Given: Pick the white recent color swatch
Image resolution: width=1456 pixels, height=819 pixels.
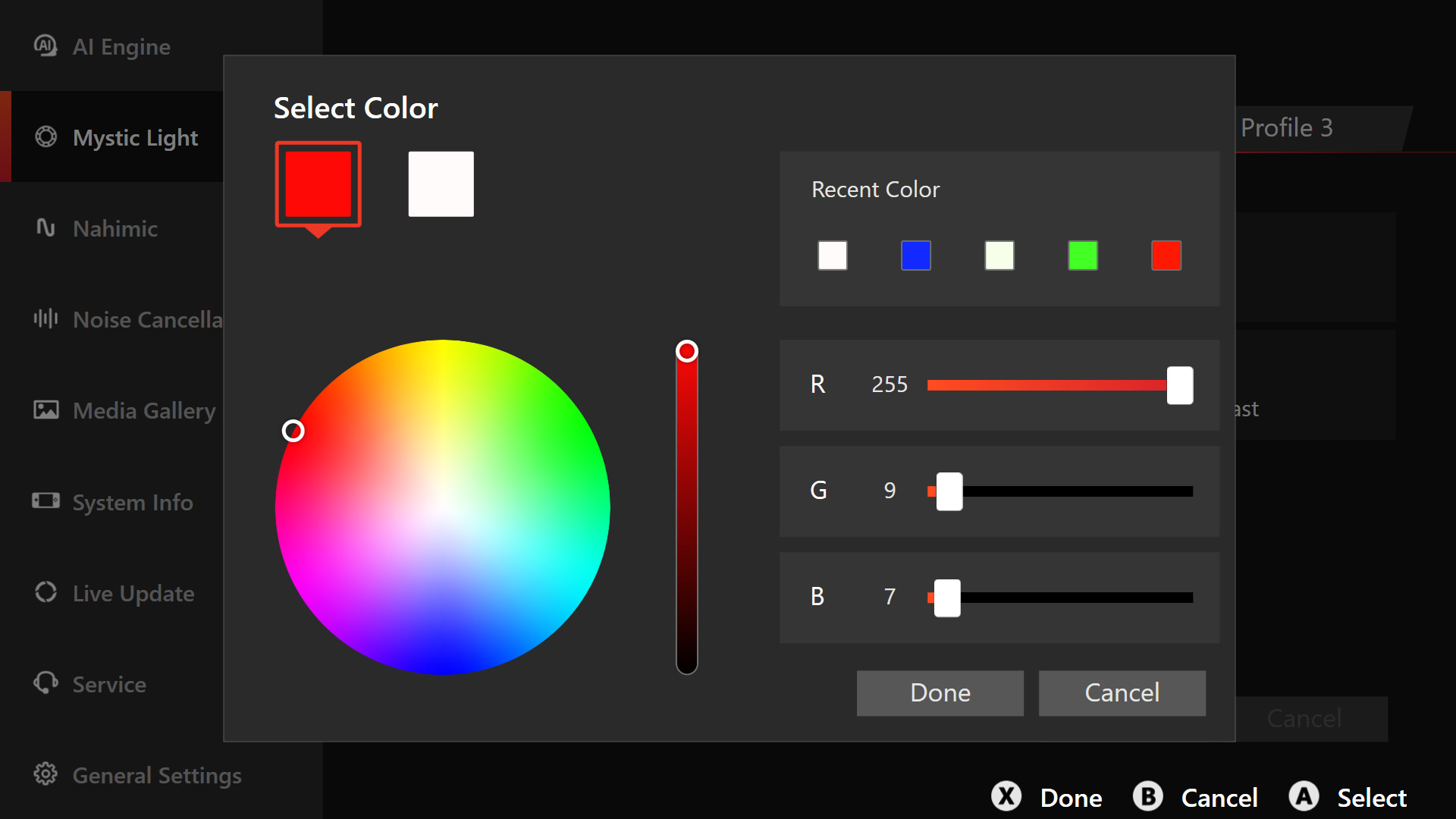Looking at the screenshot, I should pos(833,256).
